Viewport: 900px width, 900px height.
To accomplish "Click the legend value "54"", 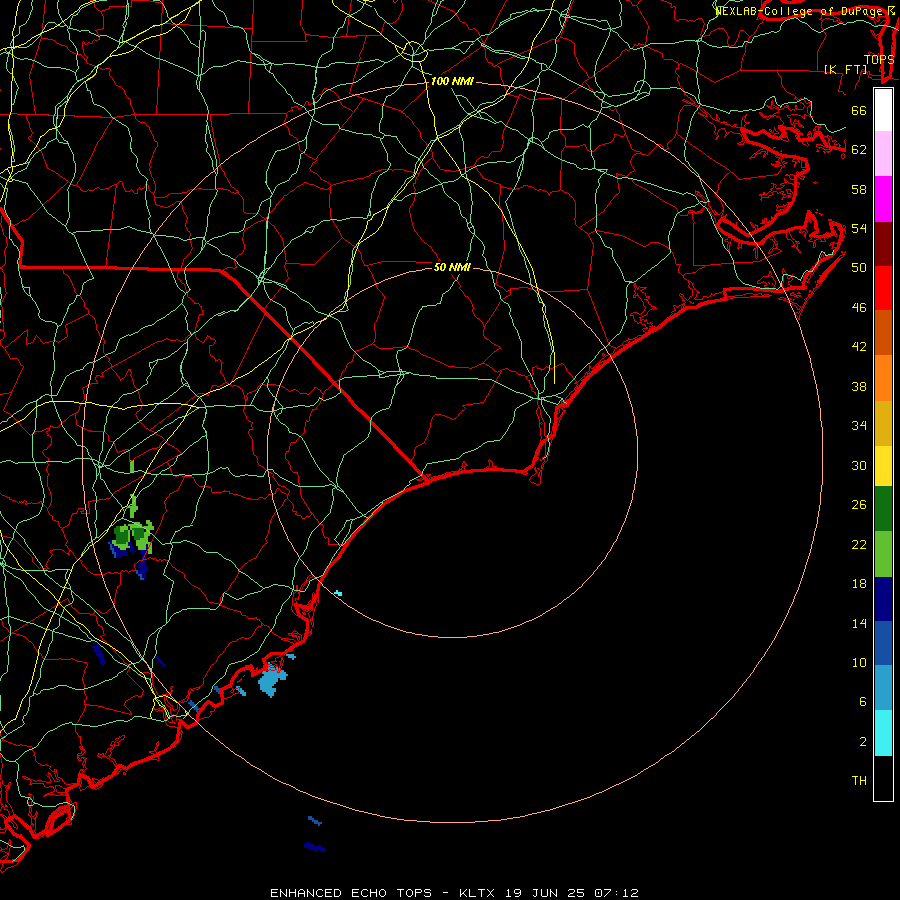I will pyautogui.click(x=859, y=228).
